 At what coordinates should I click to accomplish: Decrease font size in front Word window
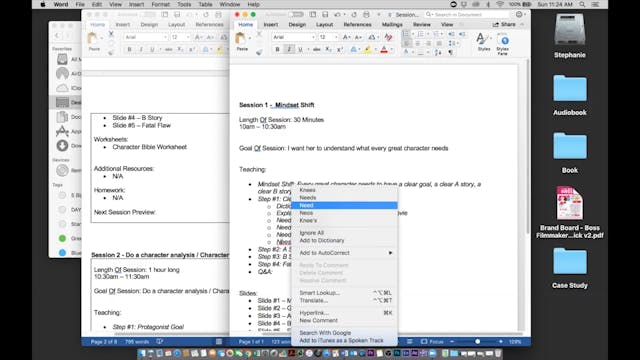358,37
